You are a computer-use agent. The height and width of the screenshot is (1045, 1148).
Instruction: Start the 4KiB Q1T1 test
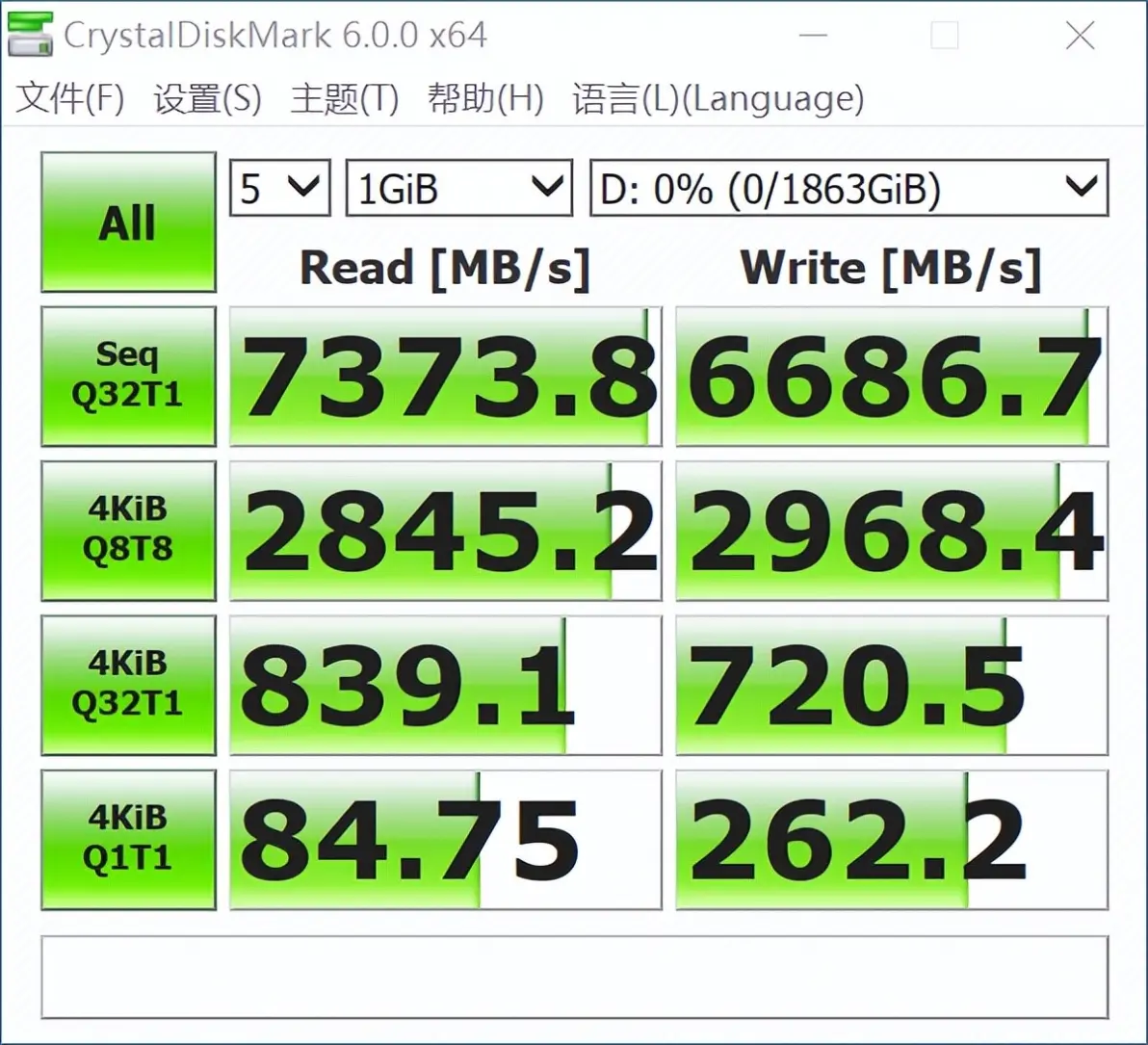coord(128,840)
